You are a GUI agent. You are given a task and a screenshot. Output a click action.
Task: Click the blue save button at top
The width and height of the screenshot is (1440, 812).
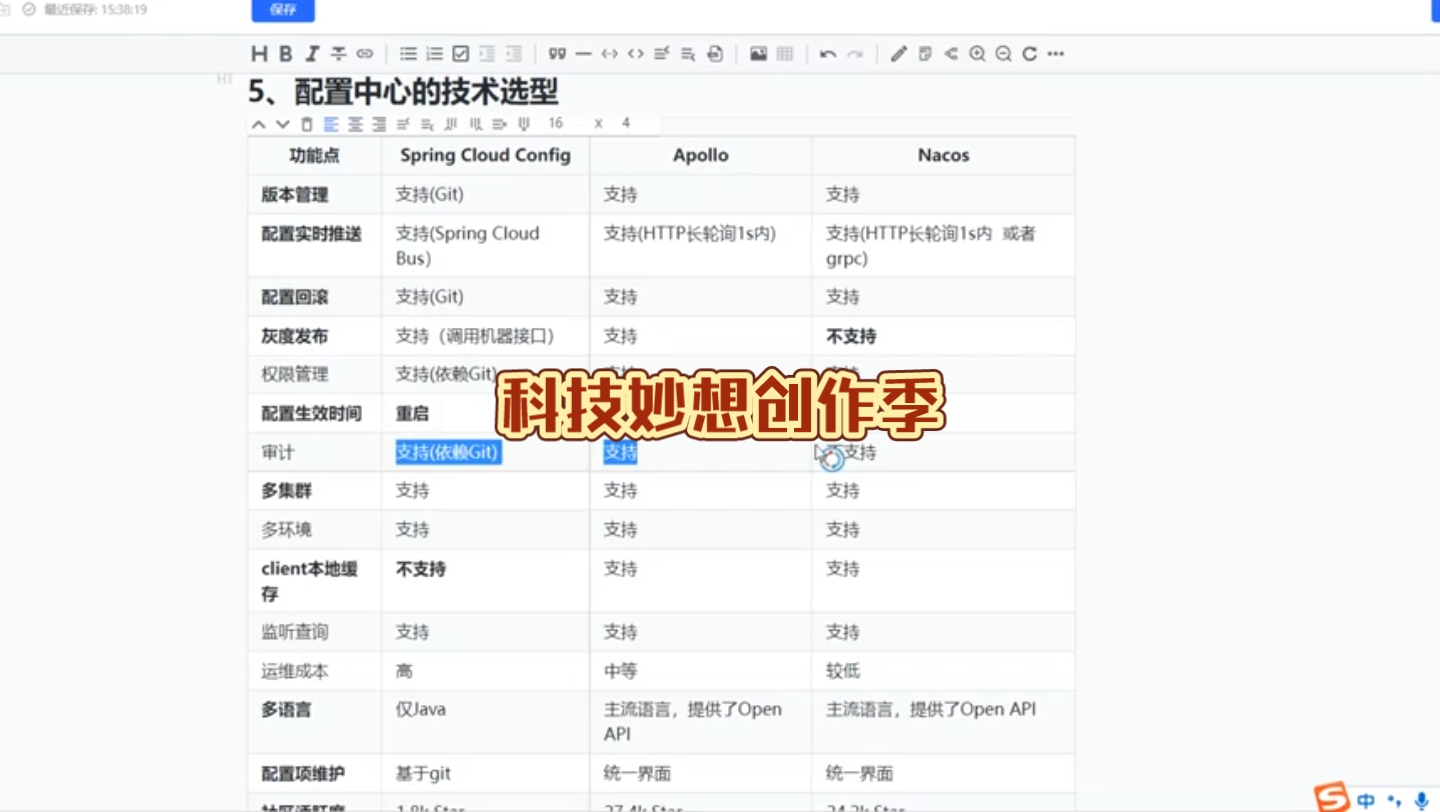click(x=283, y=10)
